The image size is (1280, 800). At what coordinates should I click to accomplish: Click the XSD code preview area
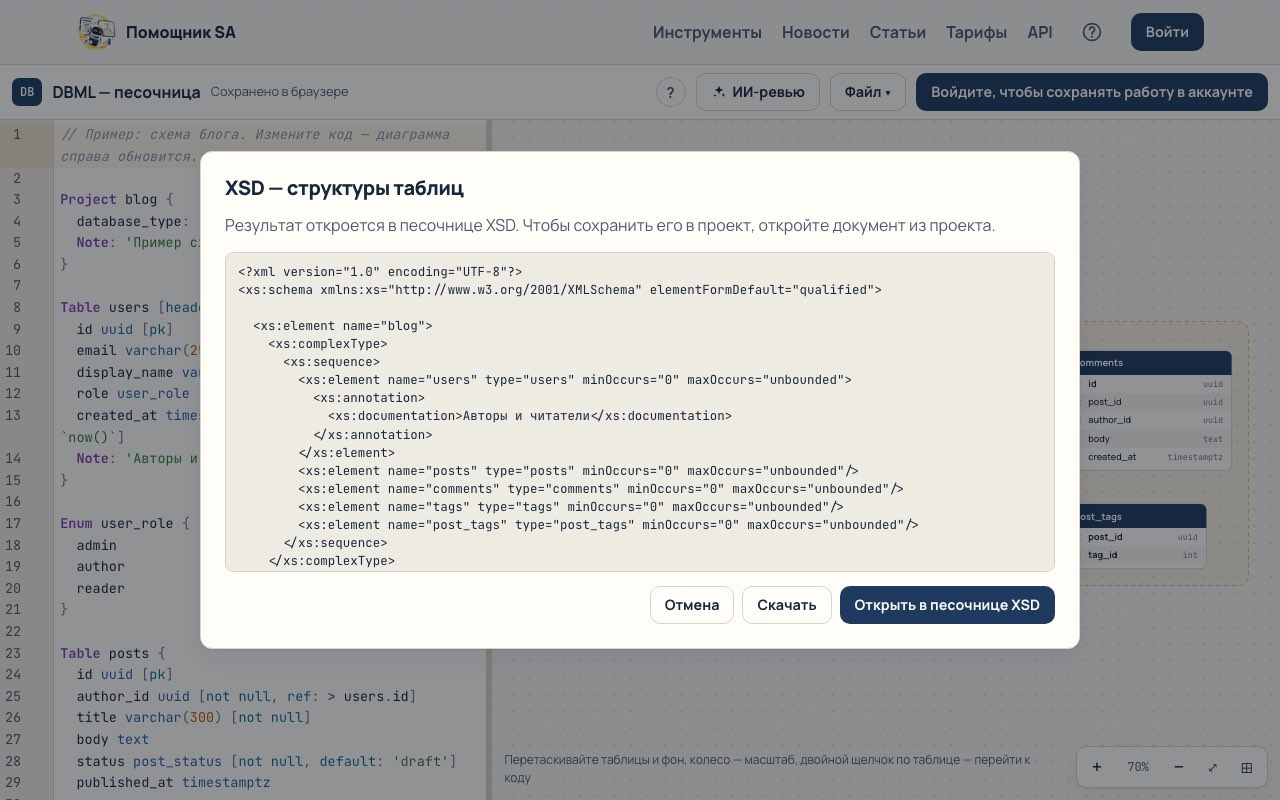coord(640,412)
